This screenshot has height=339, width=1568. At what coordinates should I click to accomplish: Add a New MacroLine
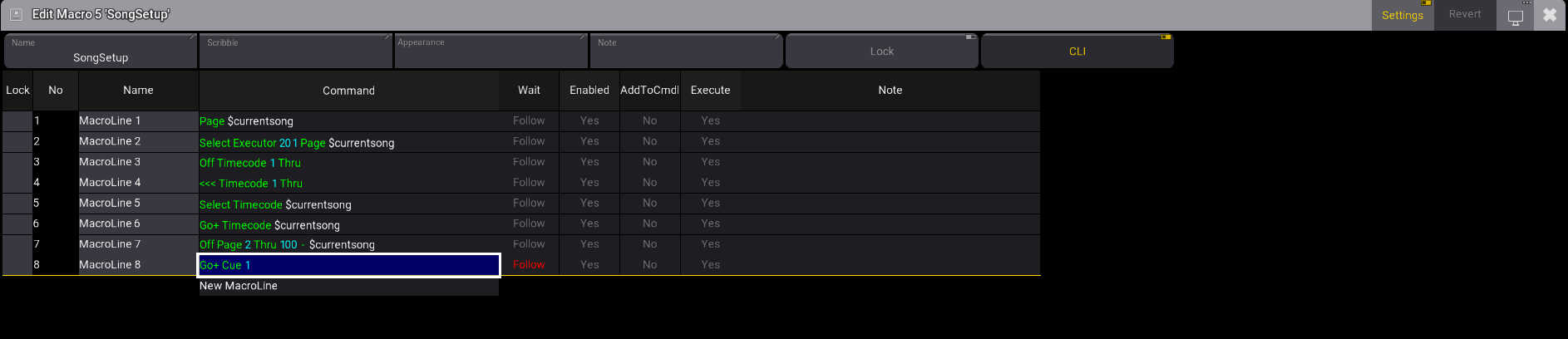point(348,286)
